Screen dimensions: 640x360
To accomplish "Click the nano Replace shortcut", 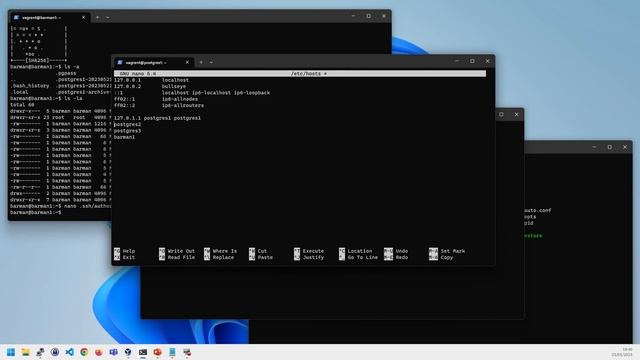I will [x=223, y=258].
